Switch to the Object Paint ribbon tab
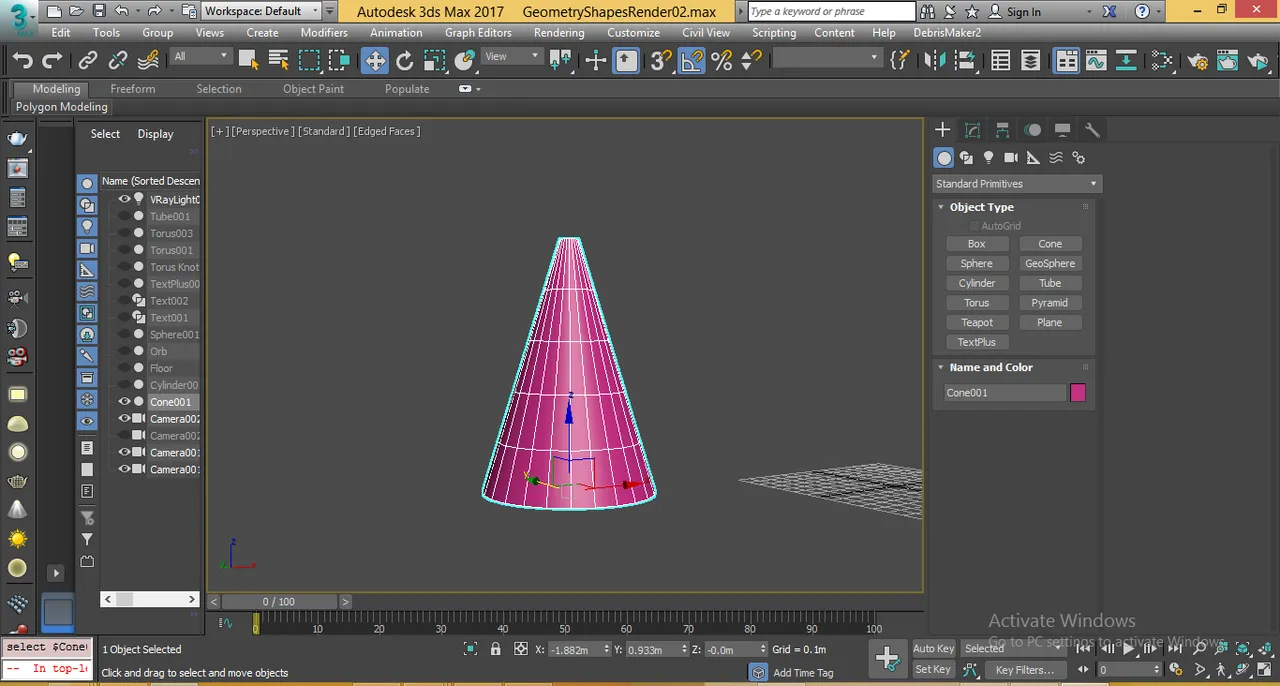1280x686 pixels. click(x=313, y=89)
